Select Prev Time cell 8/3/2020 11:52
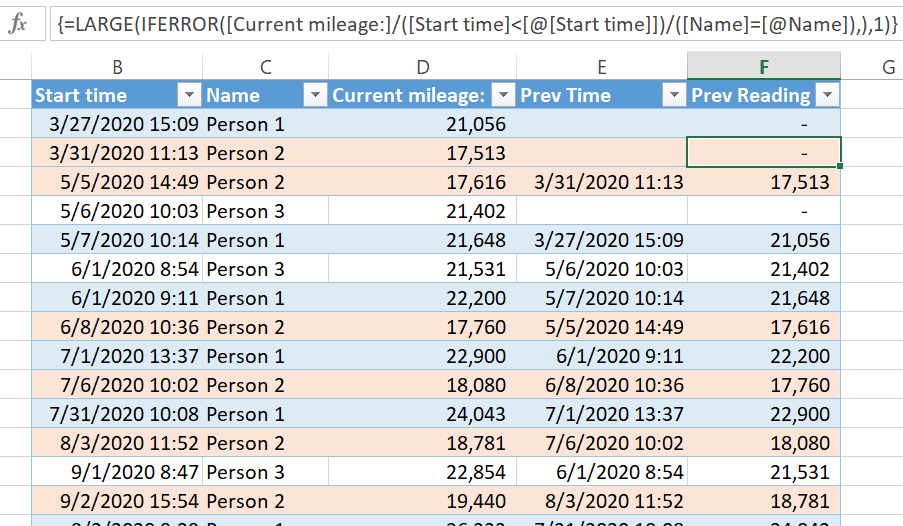Screen dimensions: 903x526 (602, 501)
